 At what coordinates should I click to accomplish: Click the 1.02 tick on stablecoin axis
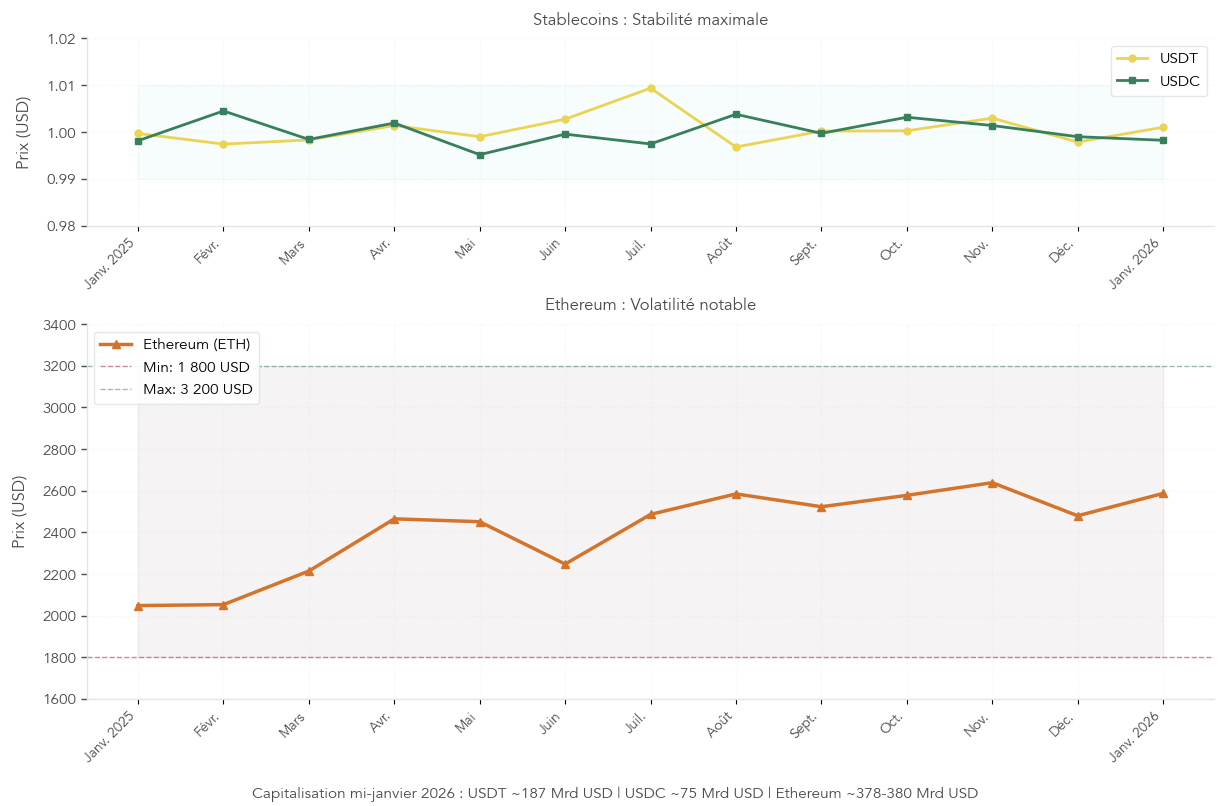tap(62, 39)
